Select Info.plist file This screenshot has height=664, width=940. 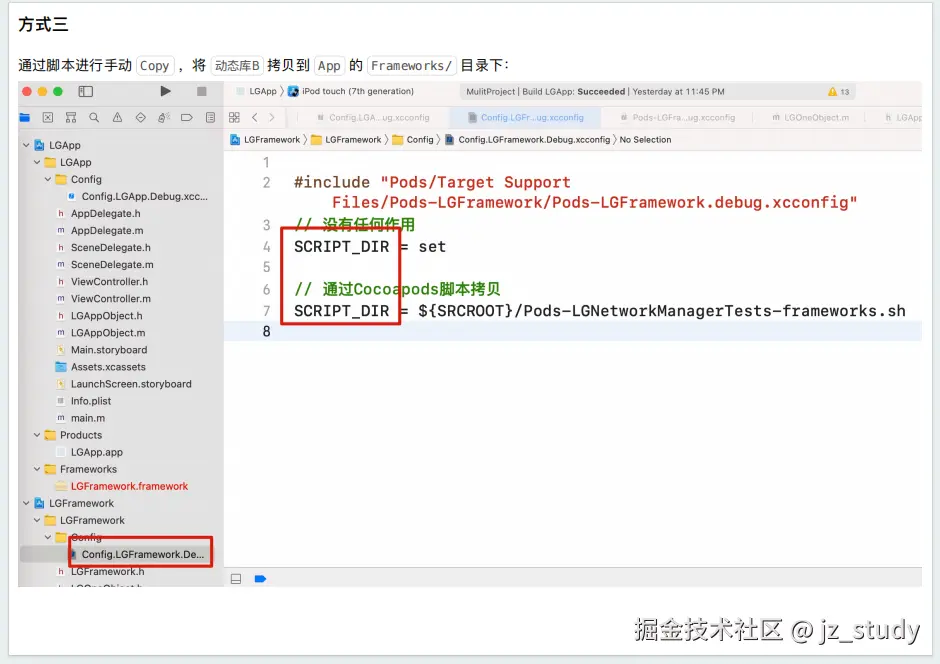tap(84, 401)
